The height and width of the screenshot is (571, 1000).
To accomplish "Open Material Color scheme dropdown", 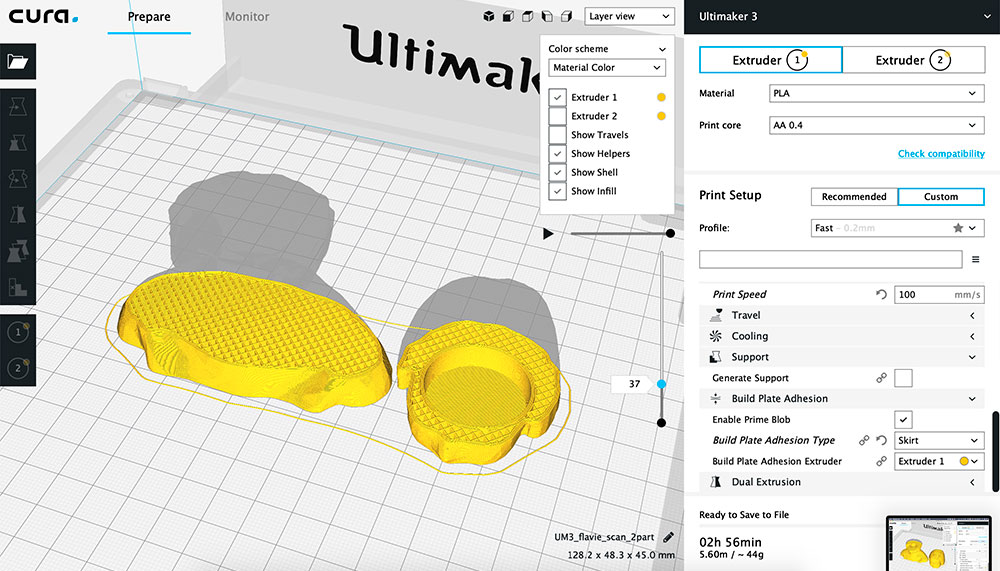I will point(607,68).
